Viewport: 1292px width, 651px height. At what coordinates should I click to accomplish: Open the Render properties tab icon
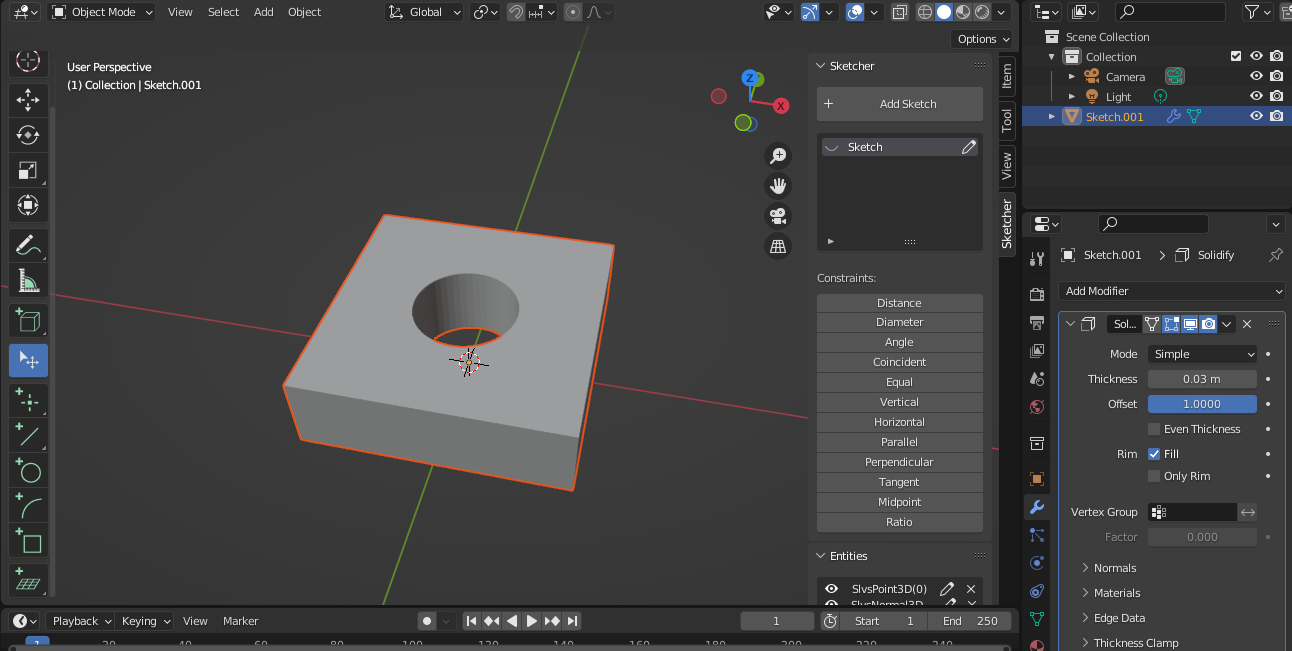coord(1037,294)
